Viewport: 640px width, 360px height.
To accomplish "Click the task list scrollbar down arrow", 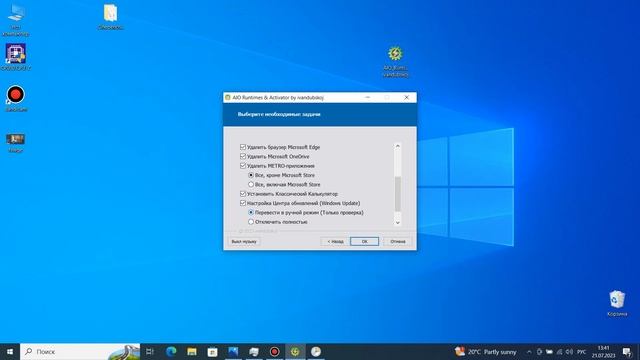I will pyautogui.click(x=398, y=223).
